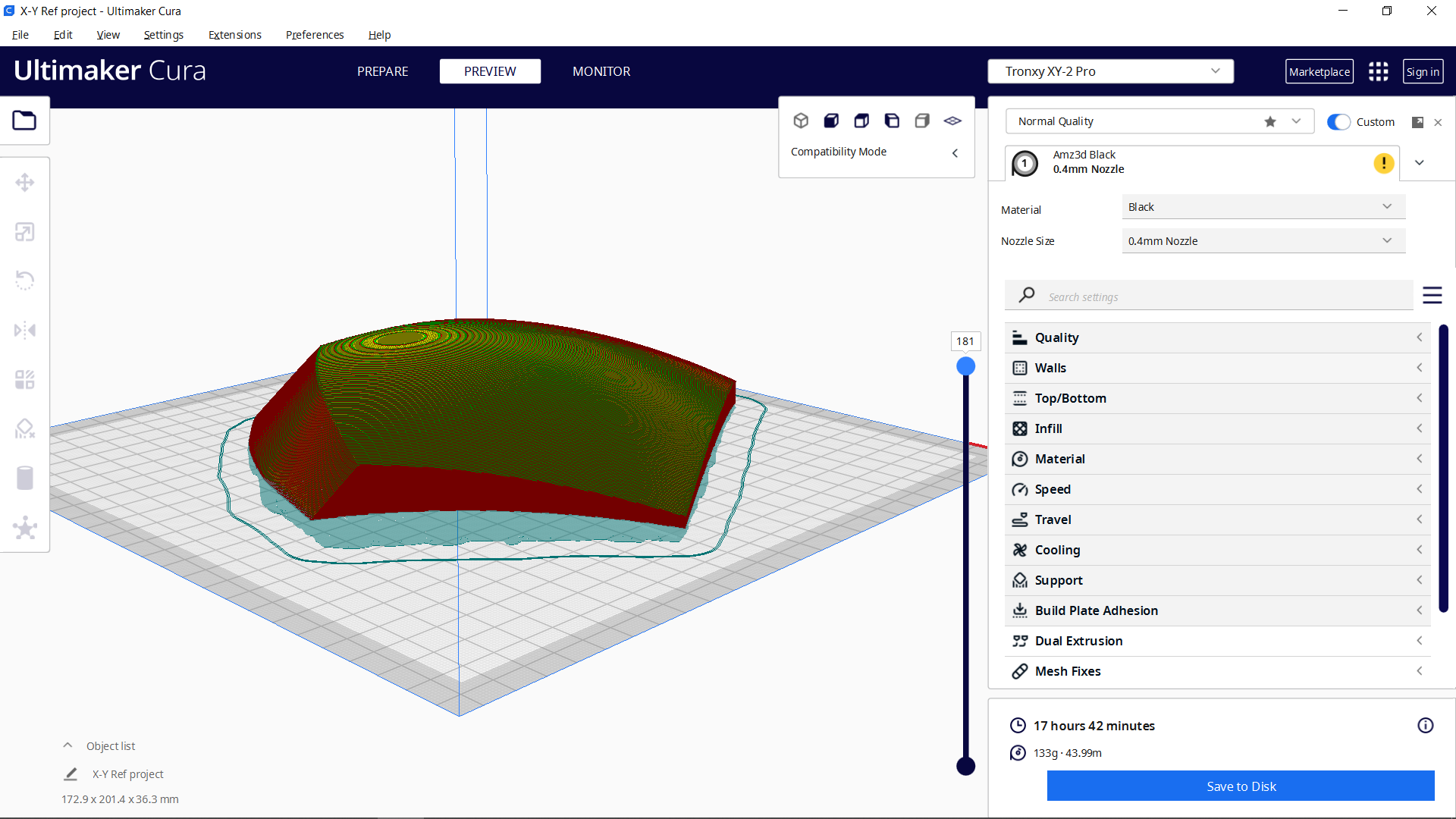Click the yellow warning icon on extruder
This screenshot has height=819, width=1456.
pos(1384,163)
